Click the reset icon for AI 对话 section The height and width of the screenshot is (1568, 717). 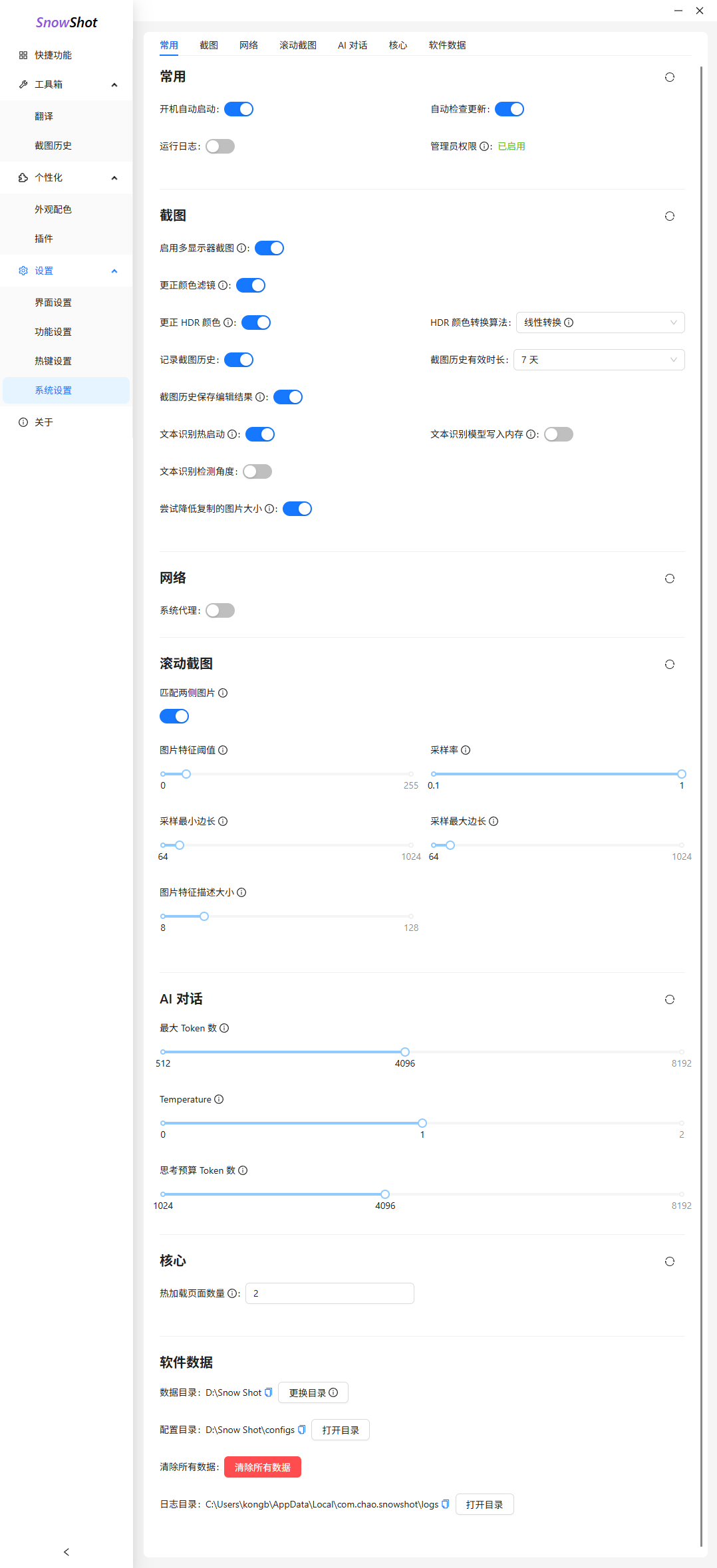[669, 999]
